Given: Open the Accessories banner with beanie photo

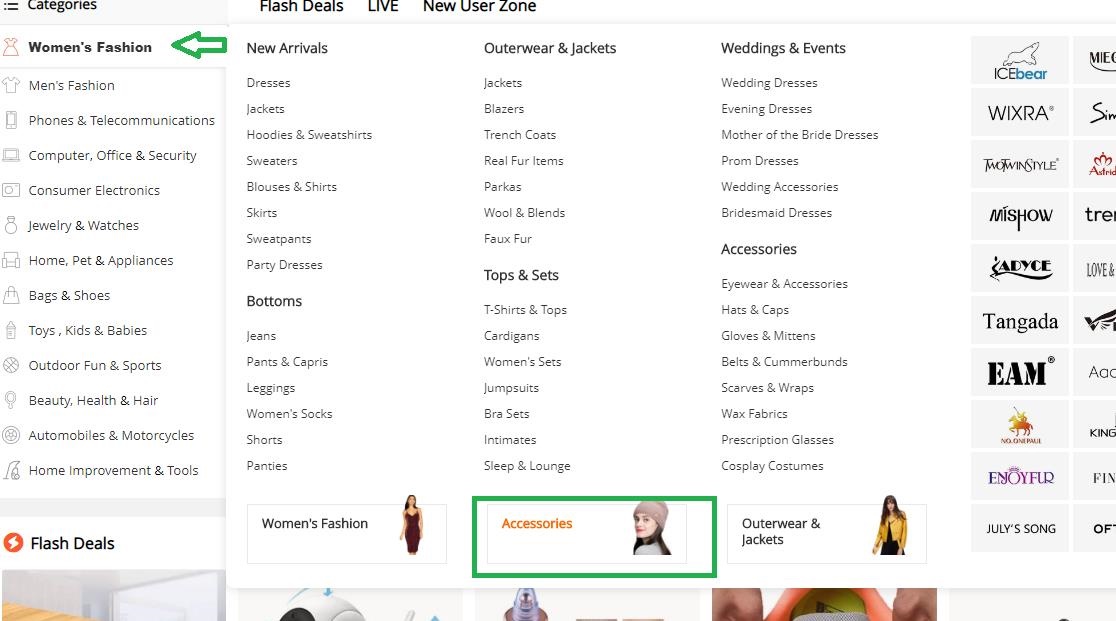Looking at the screenshot, I should (x=586, y=534).
